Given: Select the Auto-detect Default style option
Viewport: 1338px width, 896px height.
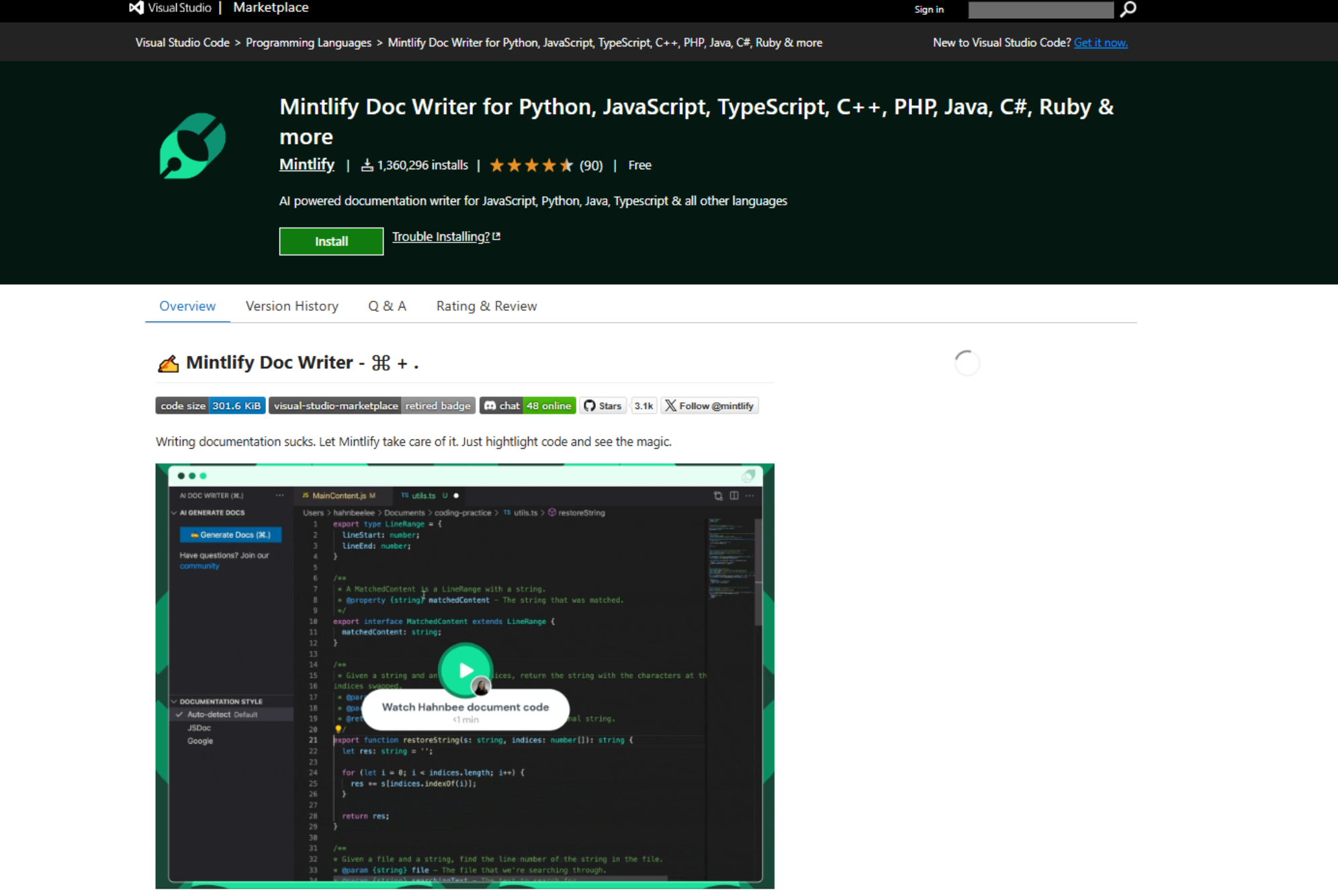Looking at the screenshot, I should [x=231, y=715].
